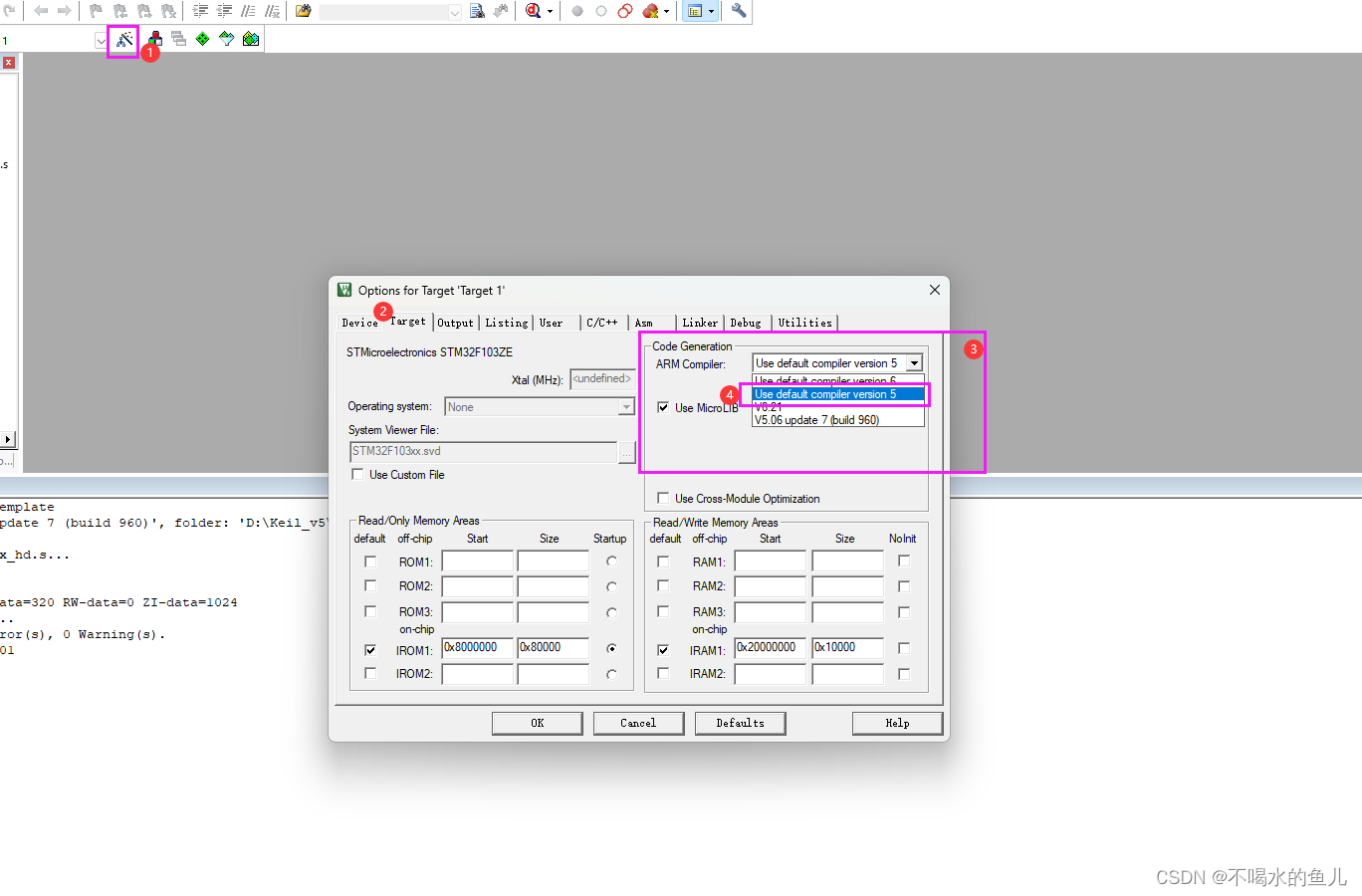Click kill all breakpoints icon
The height and width of the screenshot is (896, 1362).
point(650,11)
